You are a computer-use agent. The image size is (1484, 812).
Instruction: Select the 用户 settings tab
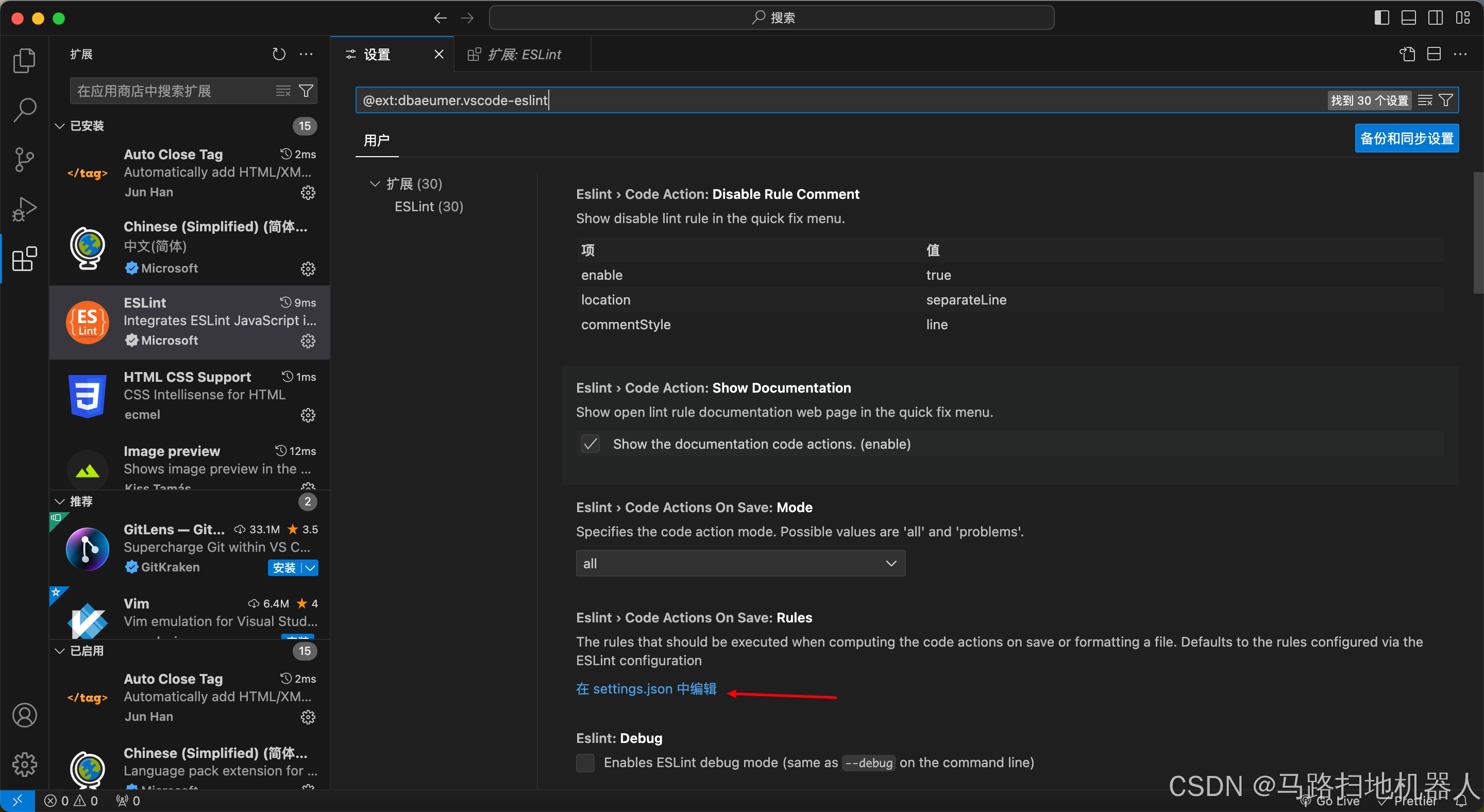[377, 140]
